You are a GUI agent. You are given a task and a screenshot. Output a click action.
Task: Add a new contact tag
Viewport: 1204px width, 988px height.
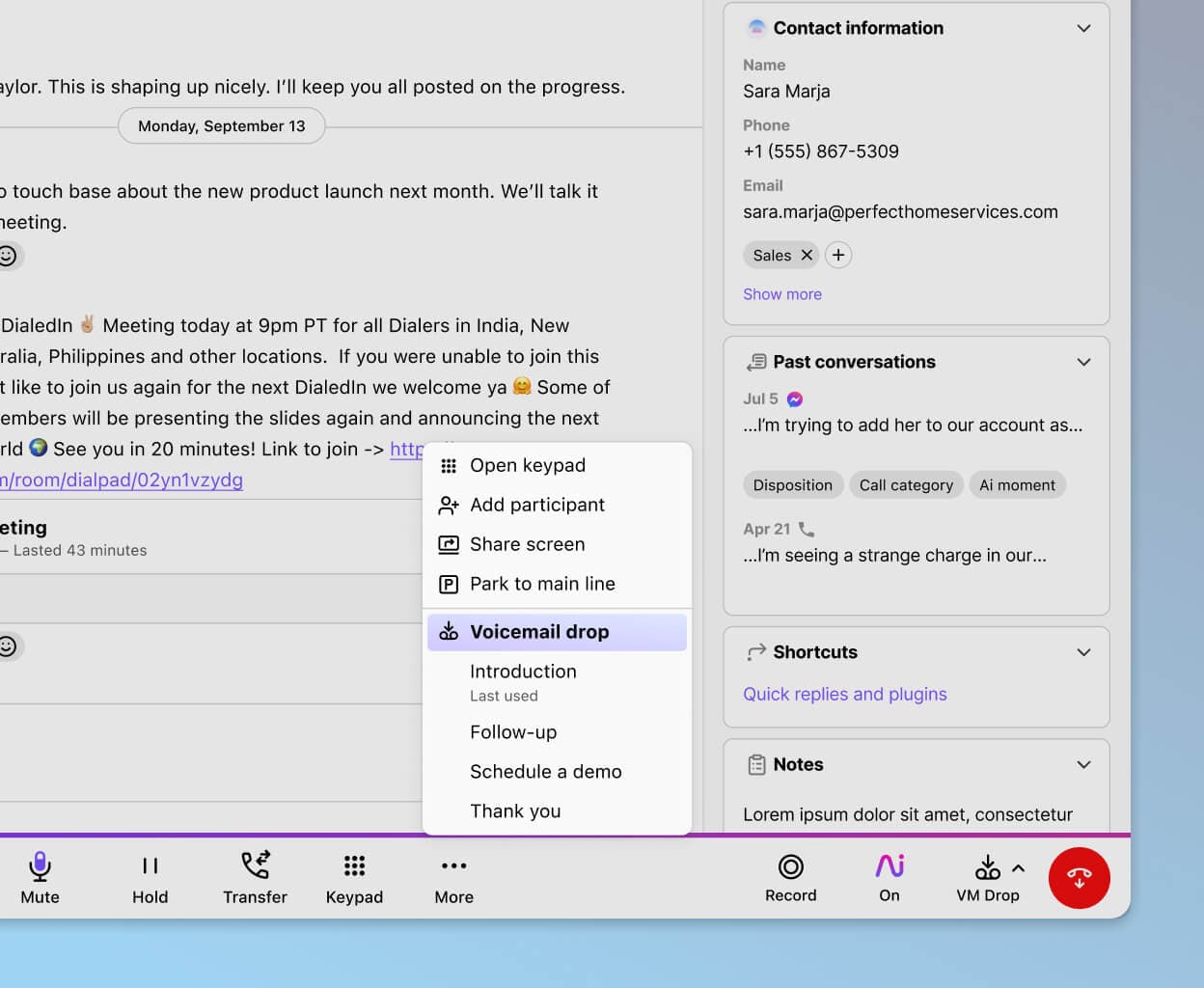(838, 255)
